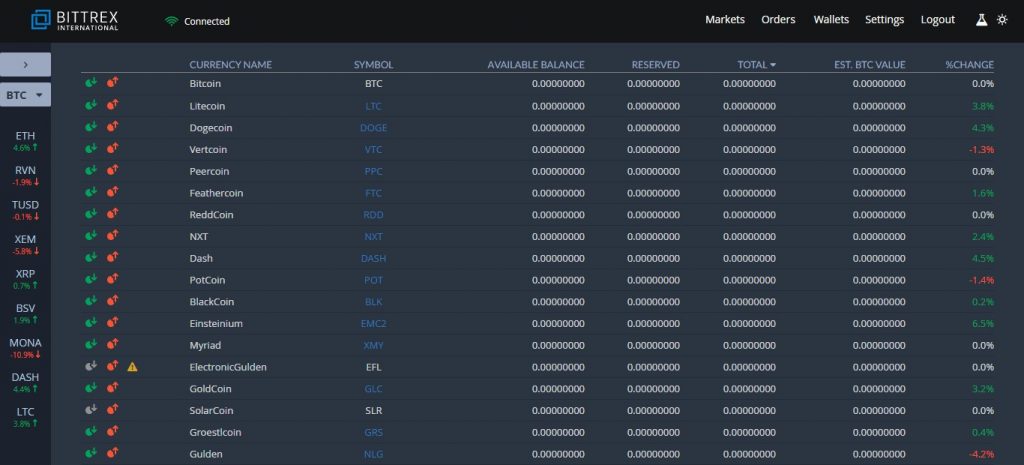The width and height of the screenshot is (1024, 465).
Task: Sort by SYMBOL column header
Action: tap(374, 65)
